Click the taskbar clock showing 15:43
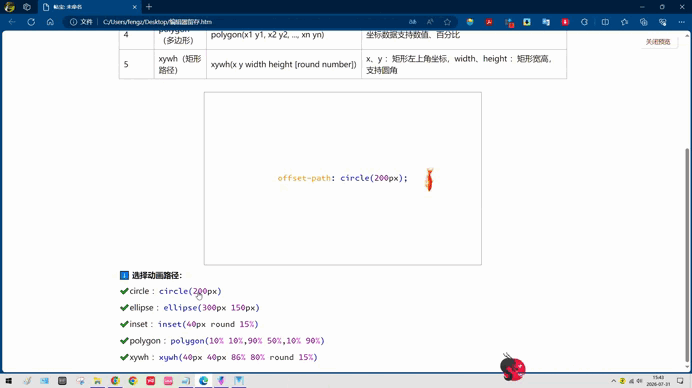The image size is (692, 388). point(658,380)
